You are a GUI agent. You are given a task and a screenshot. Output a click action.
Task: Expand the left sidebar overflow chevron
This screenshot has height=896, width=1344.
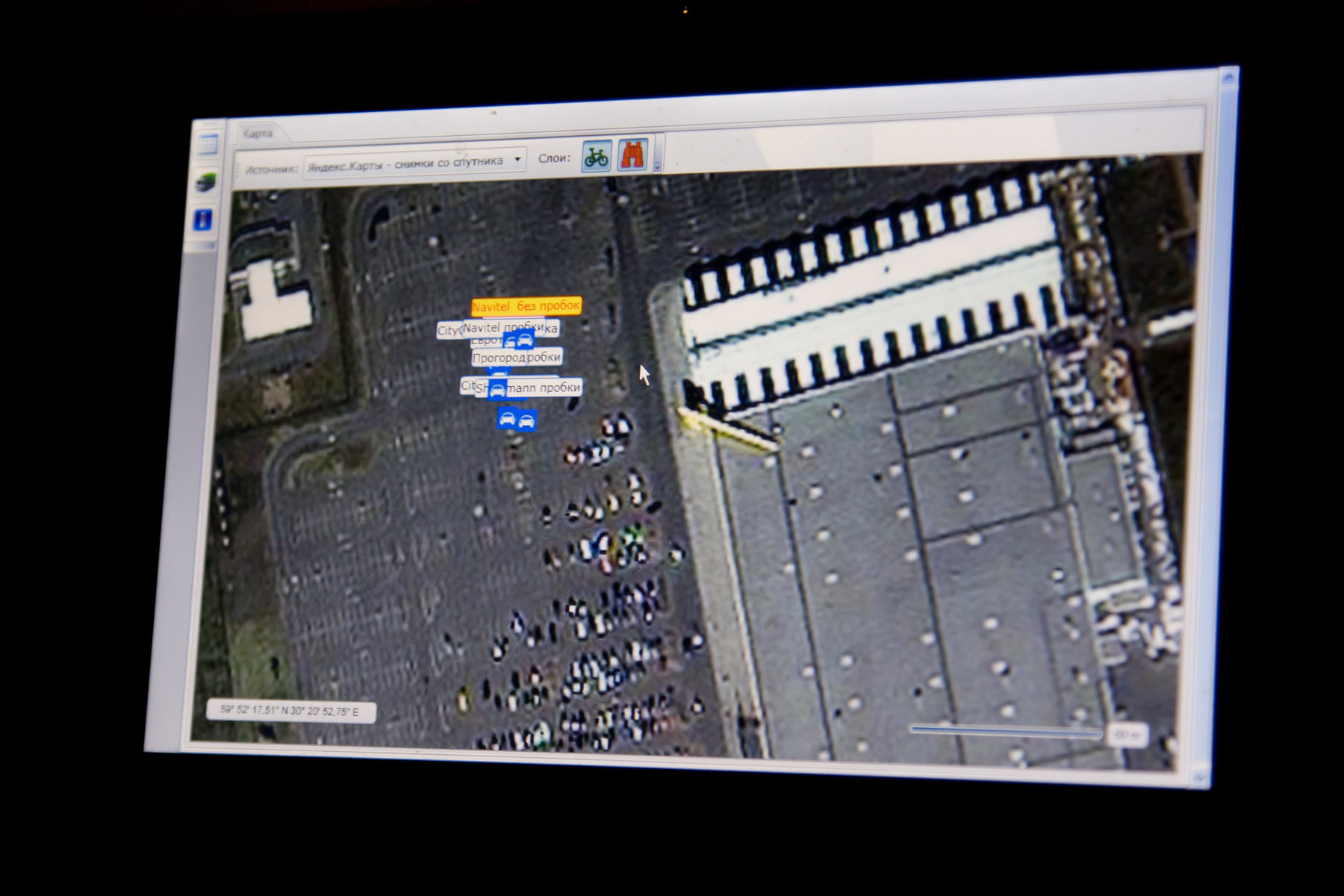[x=210, y=246]
